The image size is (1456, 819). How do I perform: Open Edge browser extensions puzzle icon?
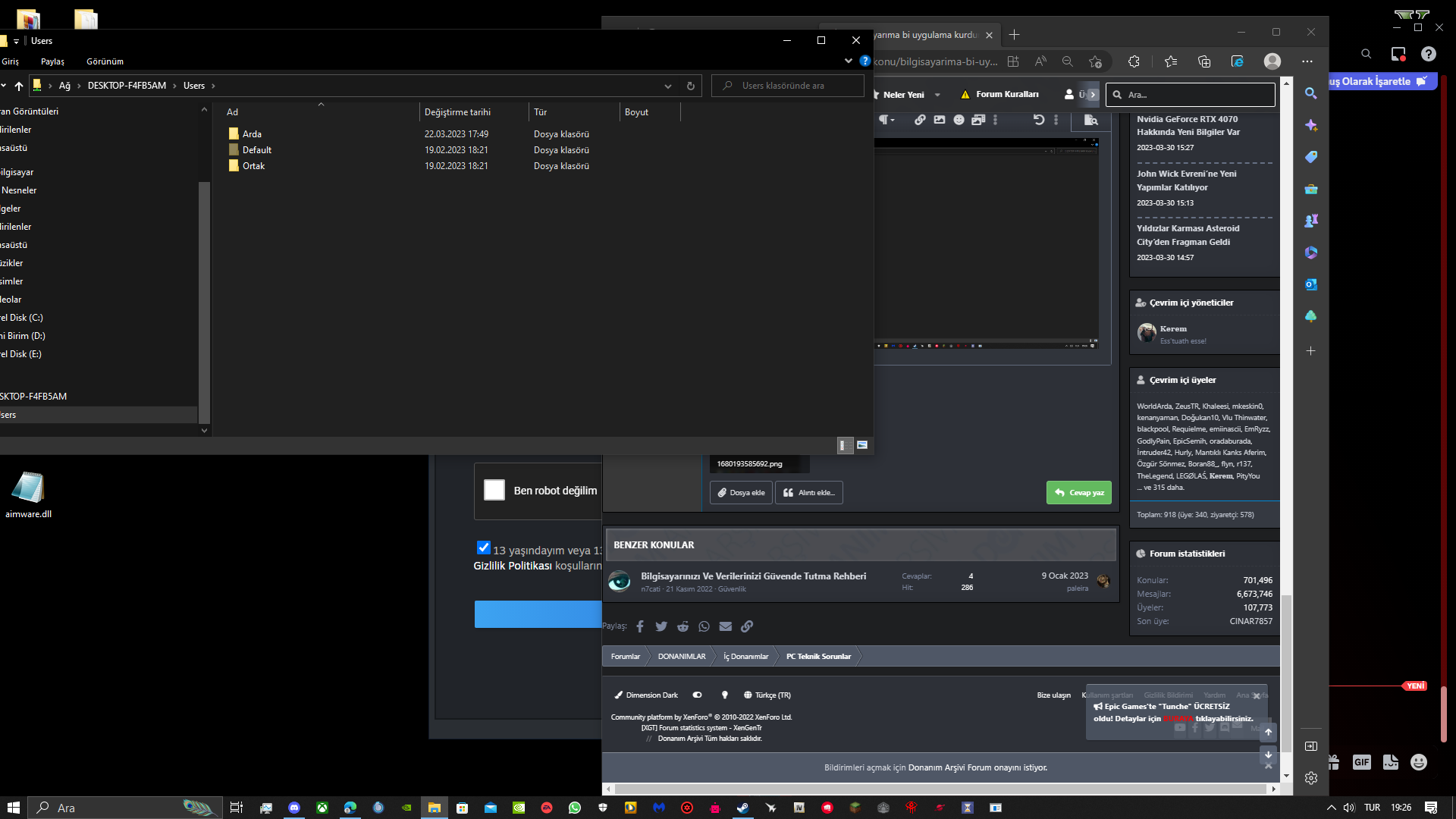1134,61
